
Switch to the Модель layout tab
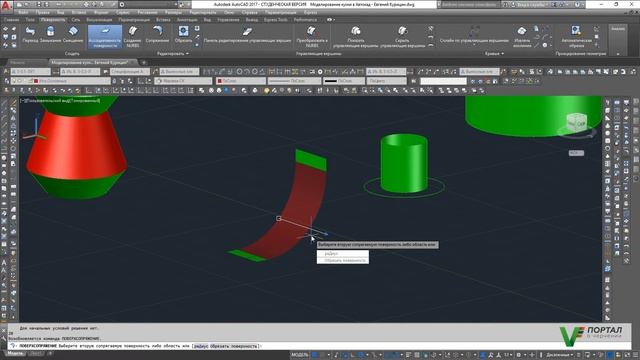(16, 353)
